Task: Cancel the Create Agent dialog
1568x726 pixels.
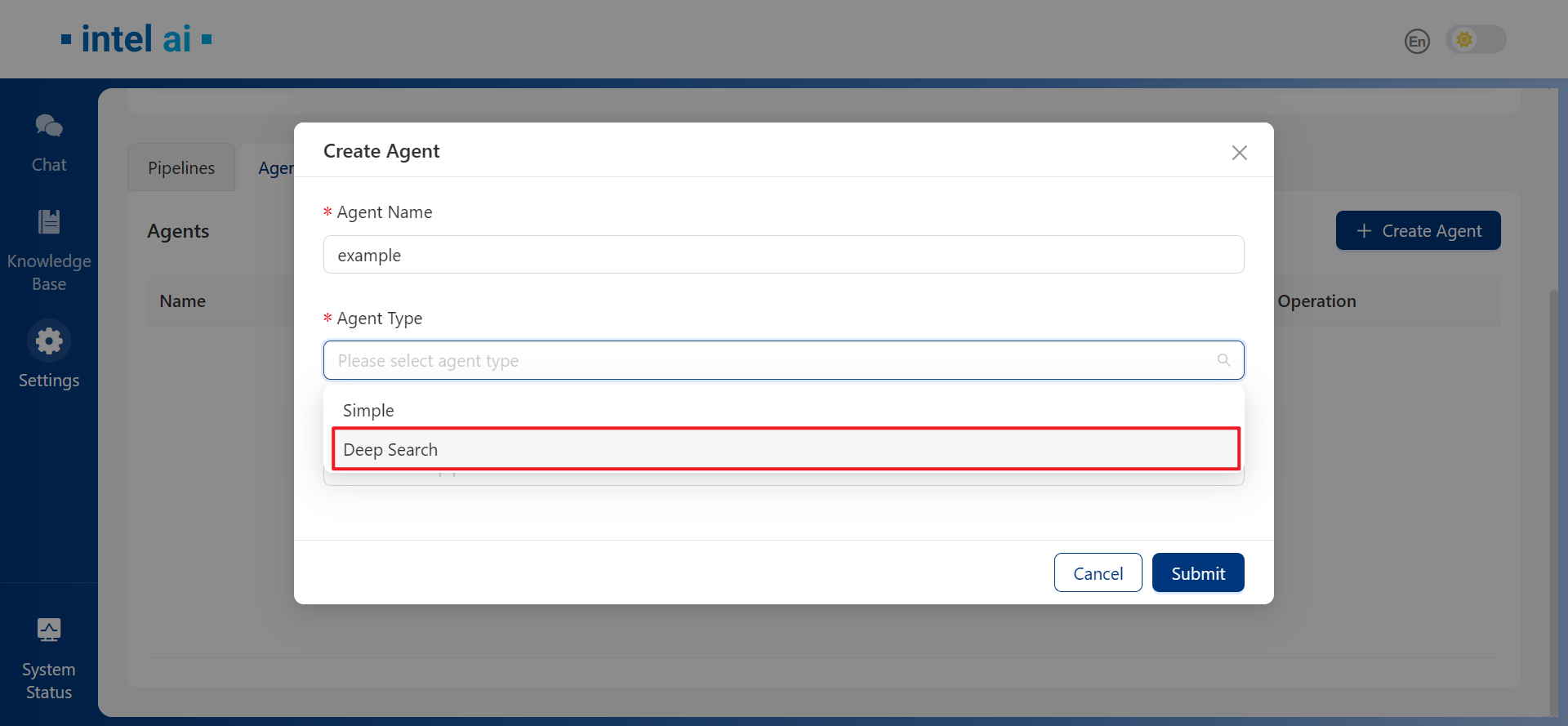Action: (x=1098, y=572)
